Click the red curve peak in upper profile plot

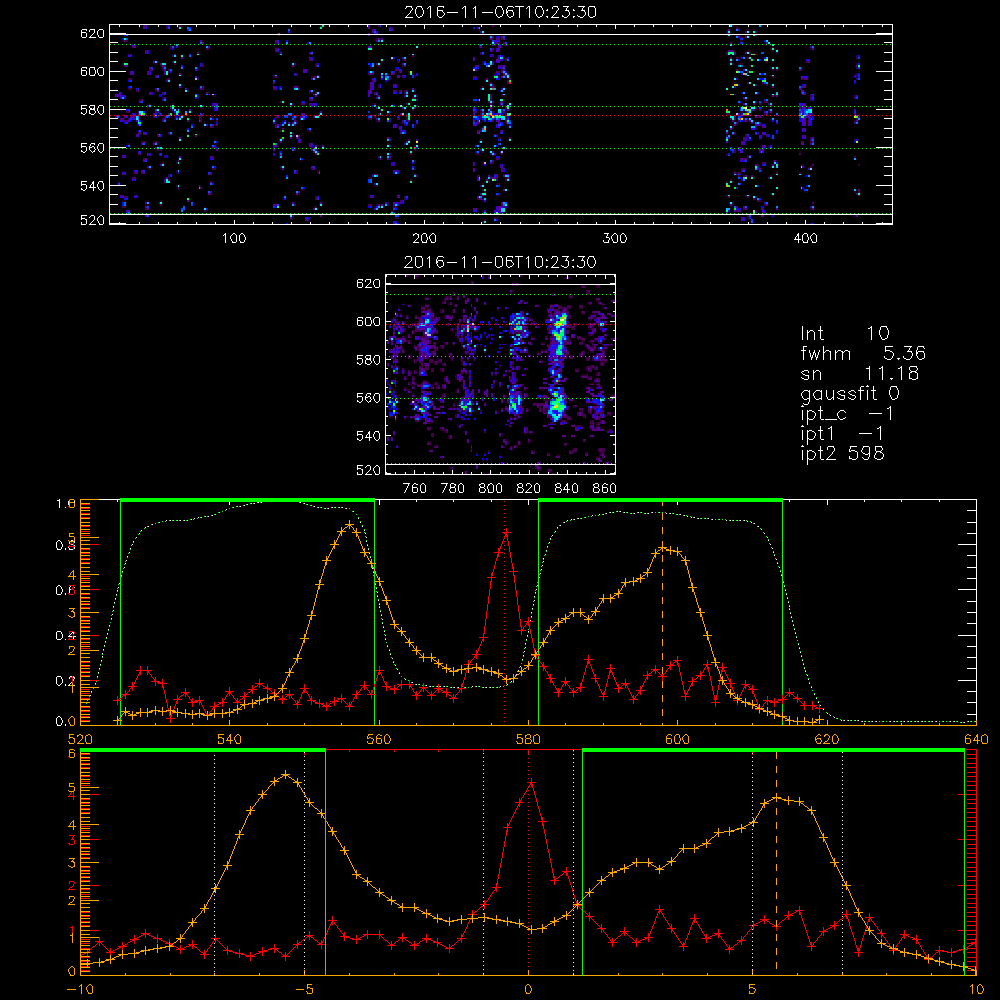coord(506,531)
